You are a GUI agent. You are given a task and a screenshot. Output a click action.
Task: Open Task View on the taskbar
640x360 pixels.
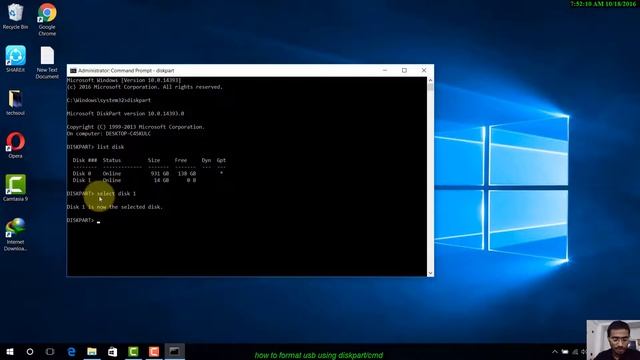coord(50,351)
